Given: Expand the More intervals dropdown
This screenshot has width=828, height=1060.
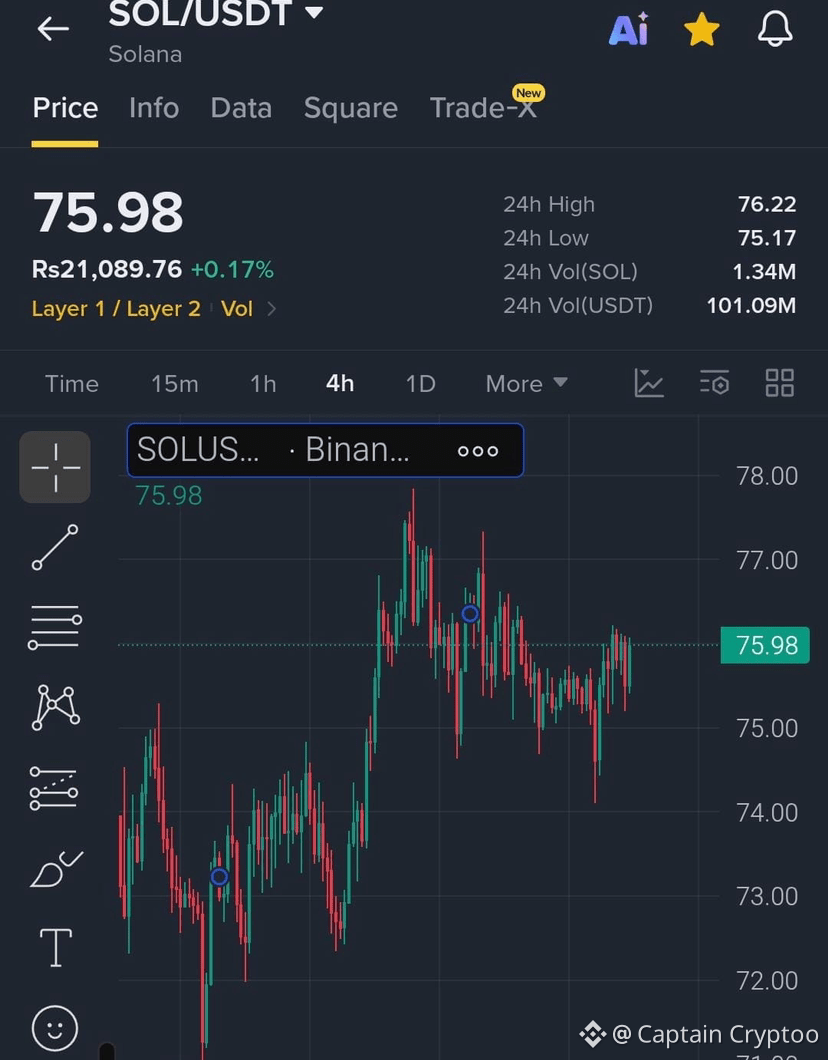Looking at the screenshot, I should click(x=527, y=384).
